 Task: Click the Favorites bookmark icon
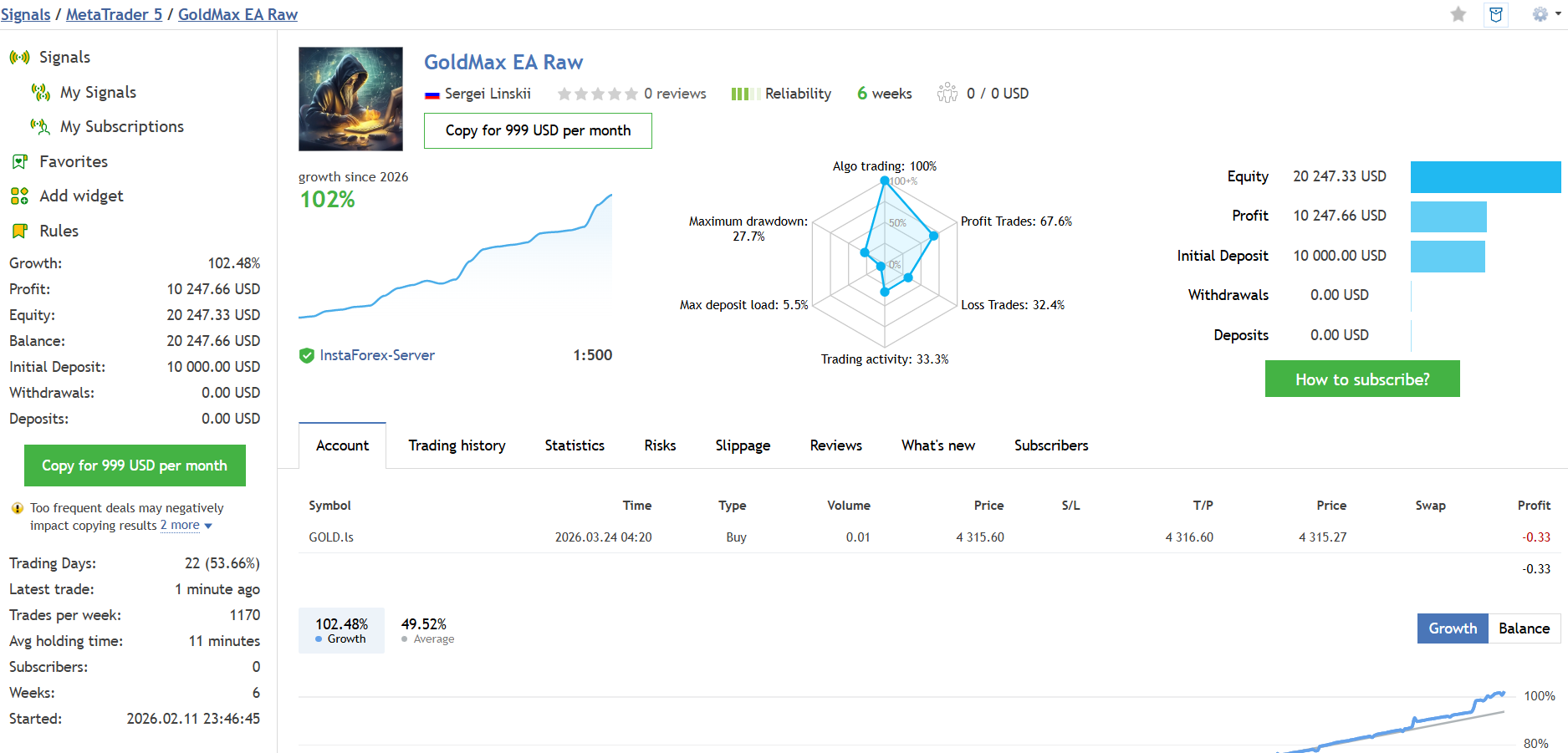[19, 161]
